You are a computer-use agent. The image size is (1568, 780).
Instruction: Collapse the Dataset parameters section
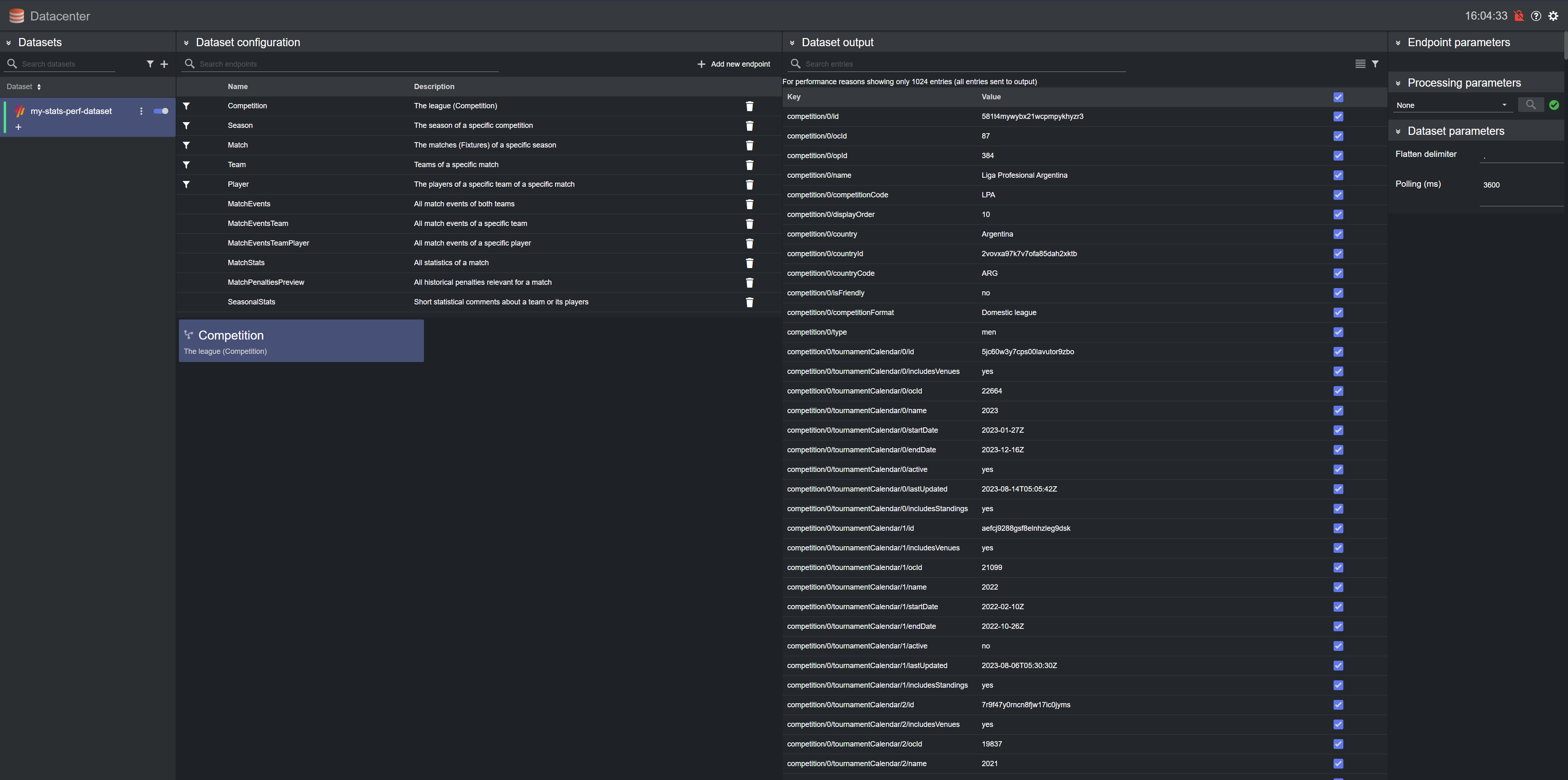coord(1398,132)
